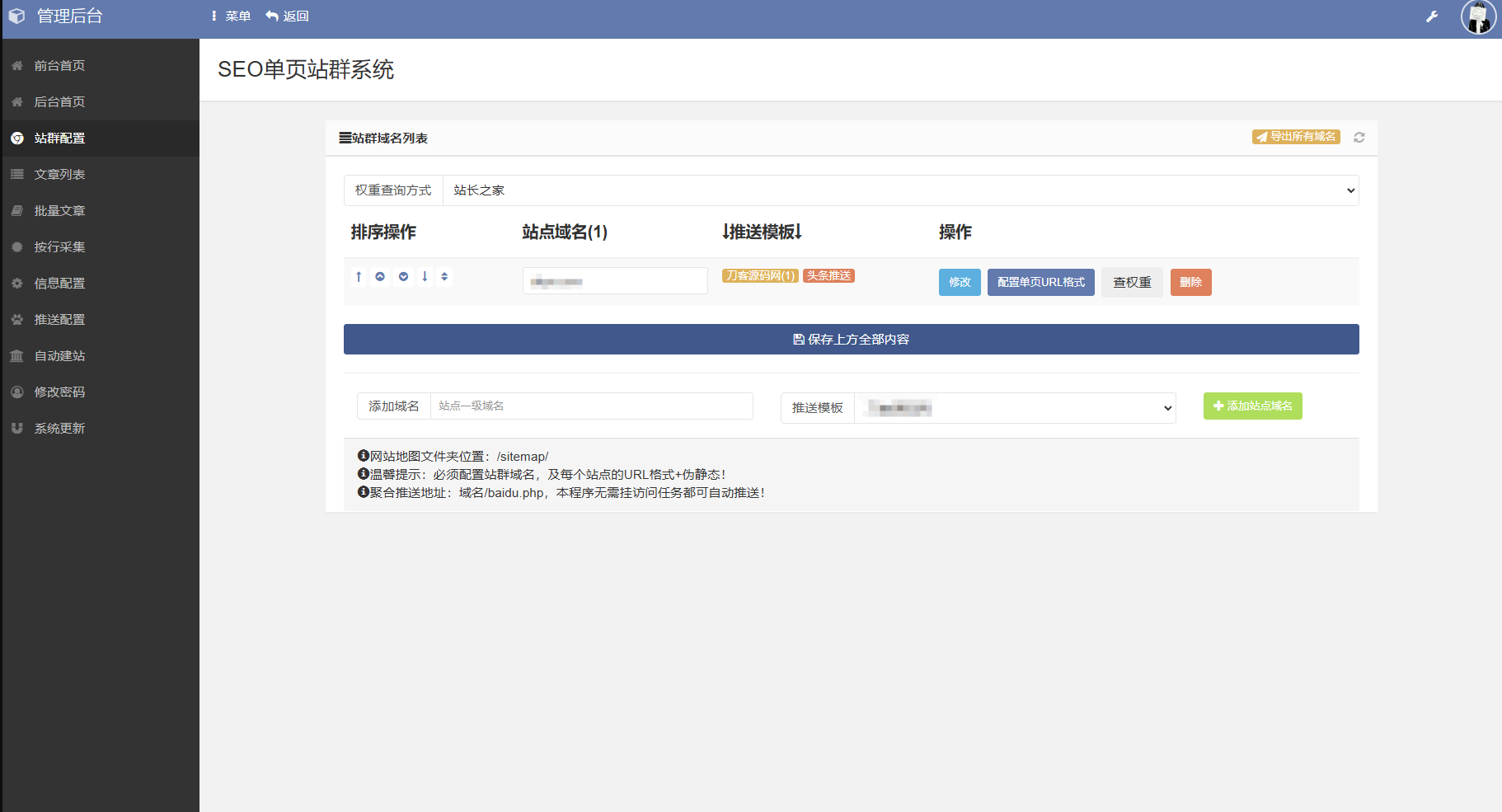Open the 推送配置 settings
1502x812 pixels.
pyautogui.click(x=59, y=319)
